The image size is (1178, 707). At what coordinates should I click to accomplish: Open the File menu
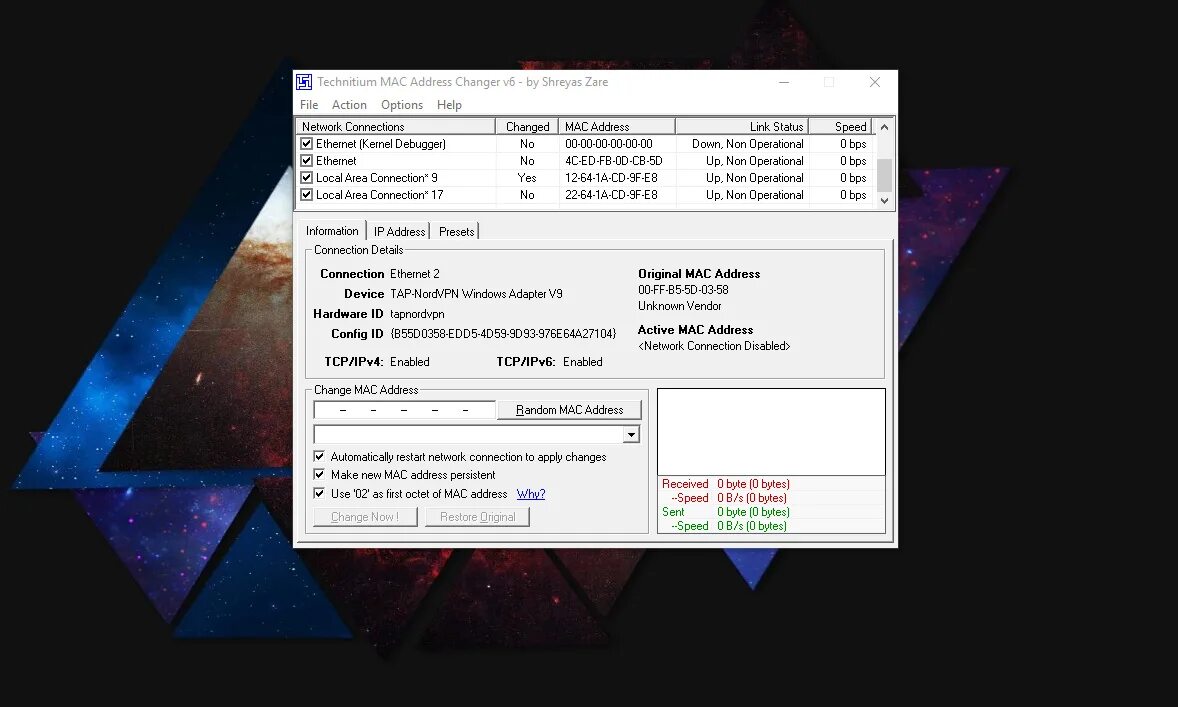(x=309, y=105)
